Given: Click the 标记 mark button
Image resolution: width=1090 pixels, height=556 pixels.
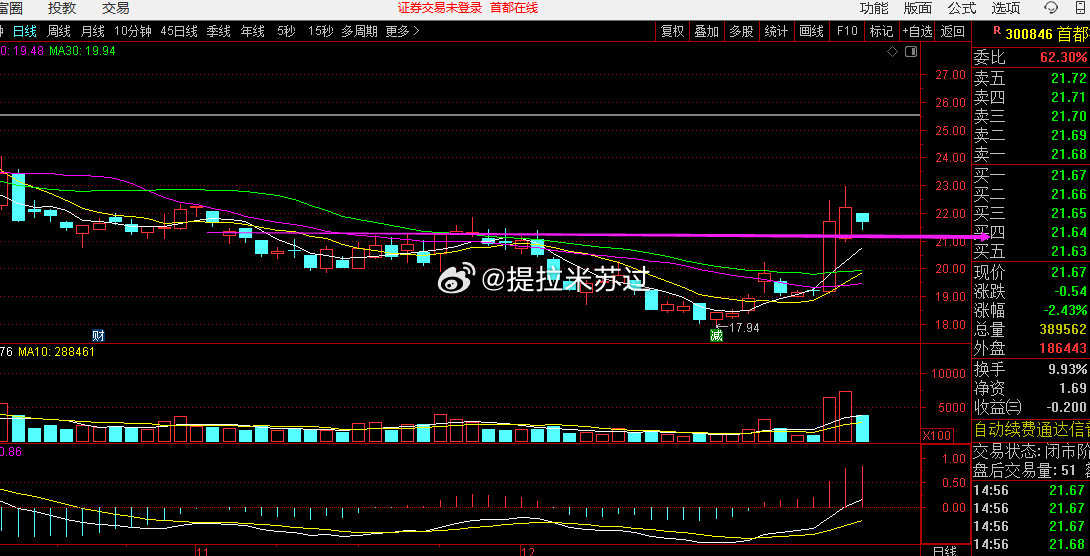Looking at the screenshot, I should click(x=881, y=31).
